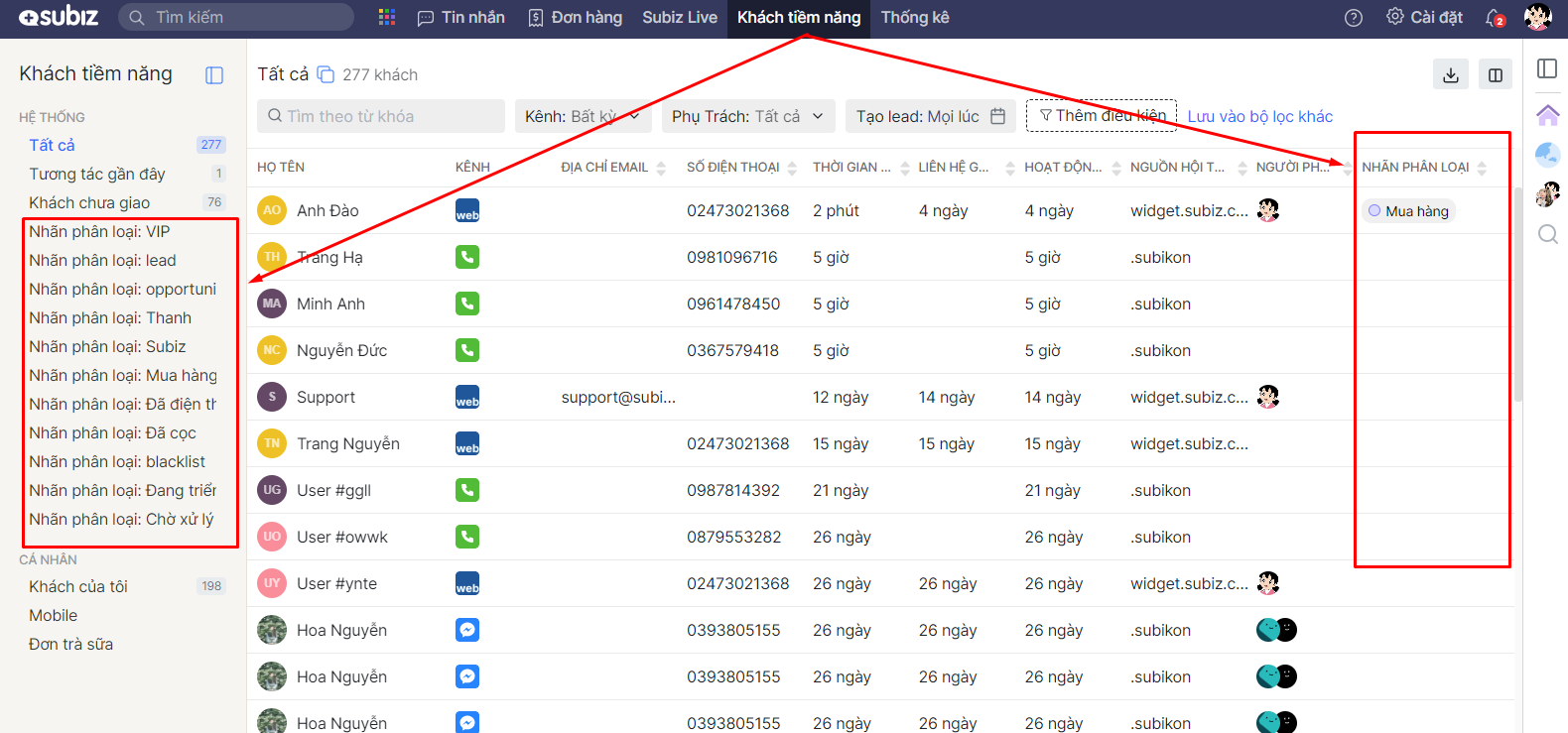
Task: Click the home icon in right sidebar
Action: tap(1547, 115)
